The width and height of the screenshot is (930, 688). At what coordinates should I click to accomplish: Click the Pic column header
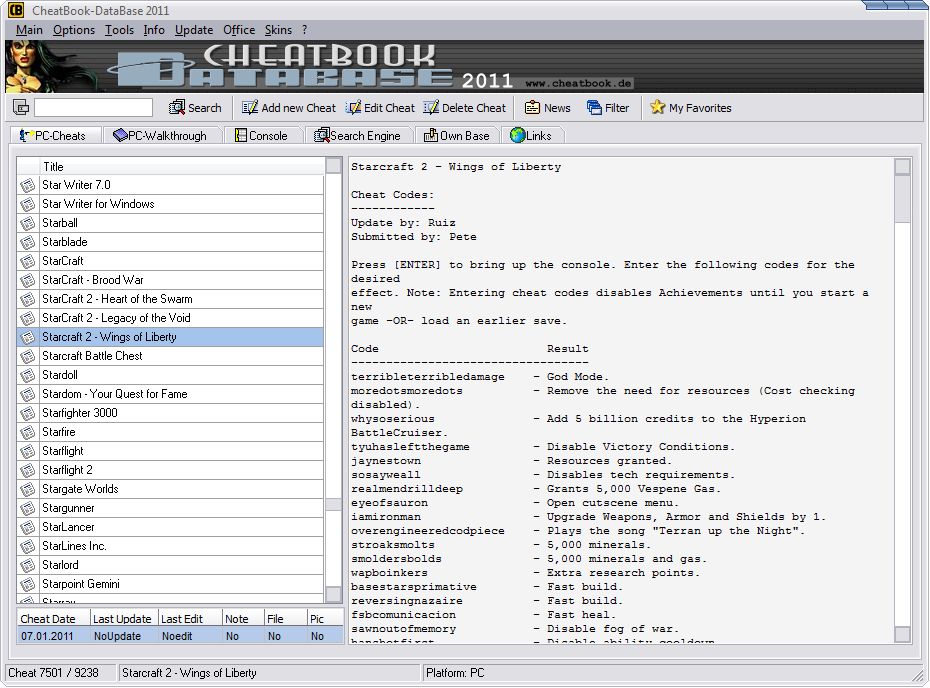coord(325,619)
